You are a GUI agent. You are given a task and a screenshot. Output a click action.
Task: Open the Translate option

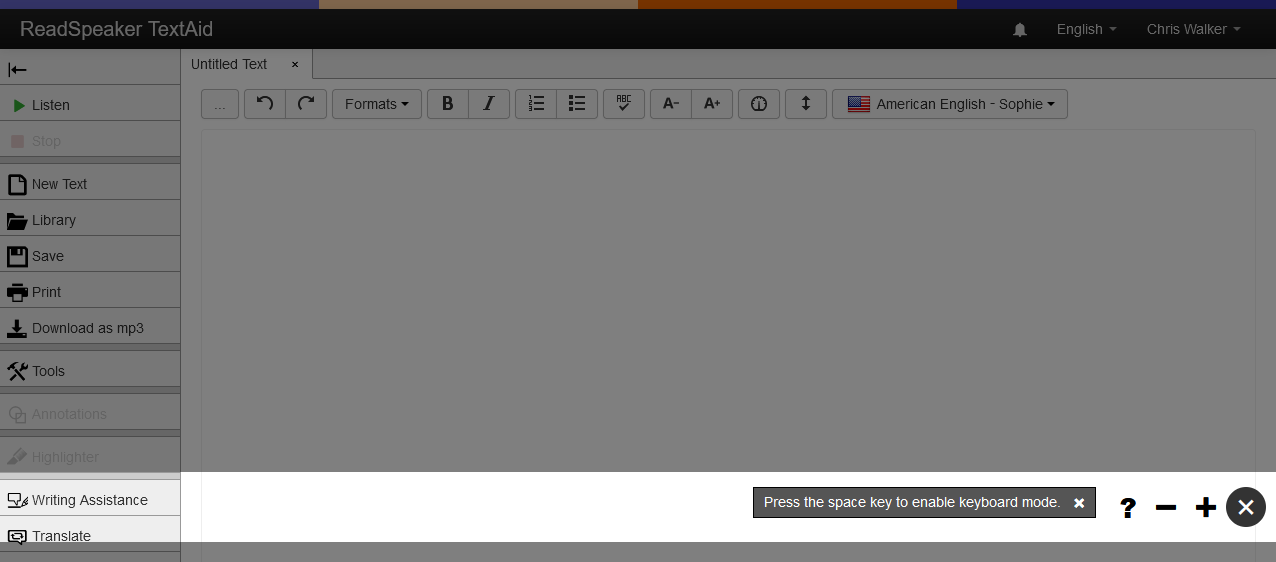tap(90, 536)
